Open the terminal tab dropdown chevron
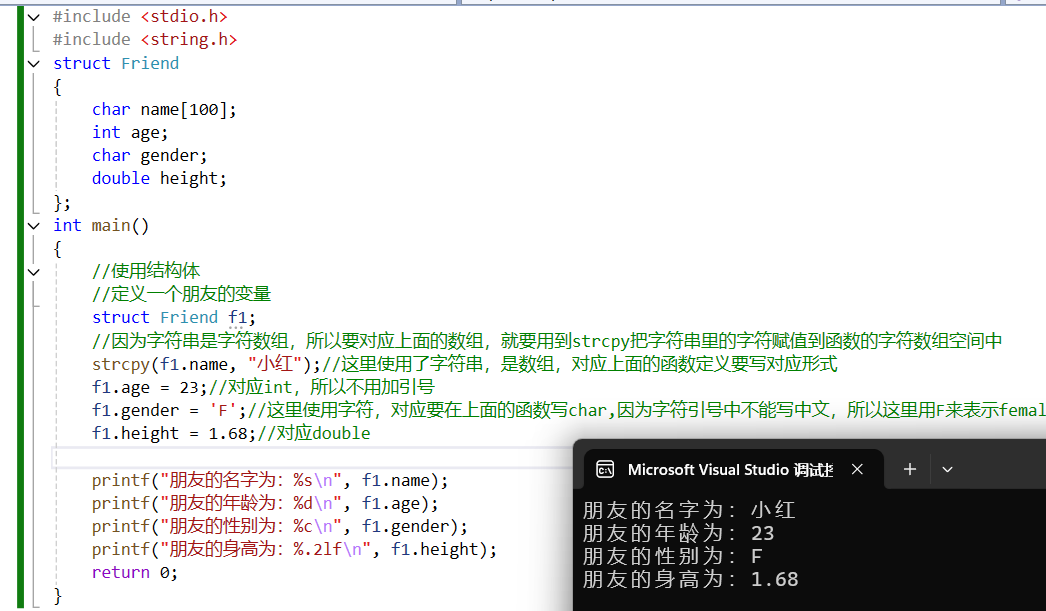The width and height of the screenshot is (1046, 611). tap(947, 470)
